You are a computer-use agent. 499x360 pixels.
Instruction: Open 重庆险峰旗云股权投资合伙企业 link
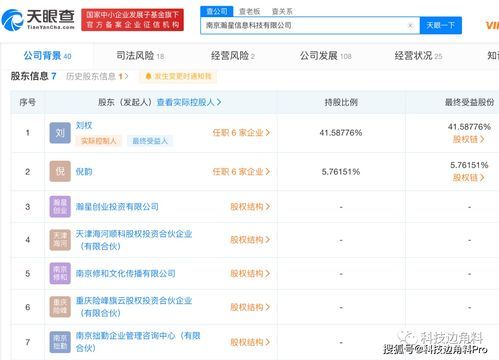point(134,307)
